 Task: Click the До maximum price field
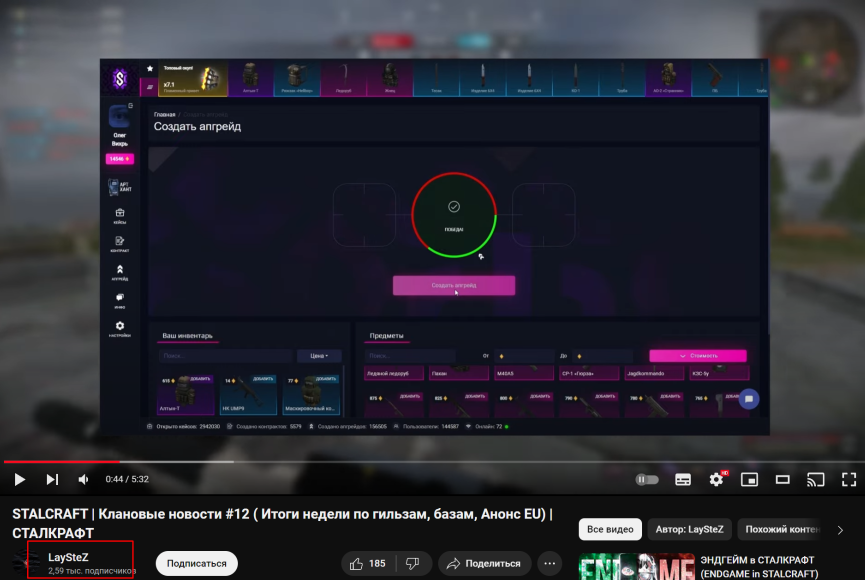(x=602, y=356)
